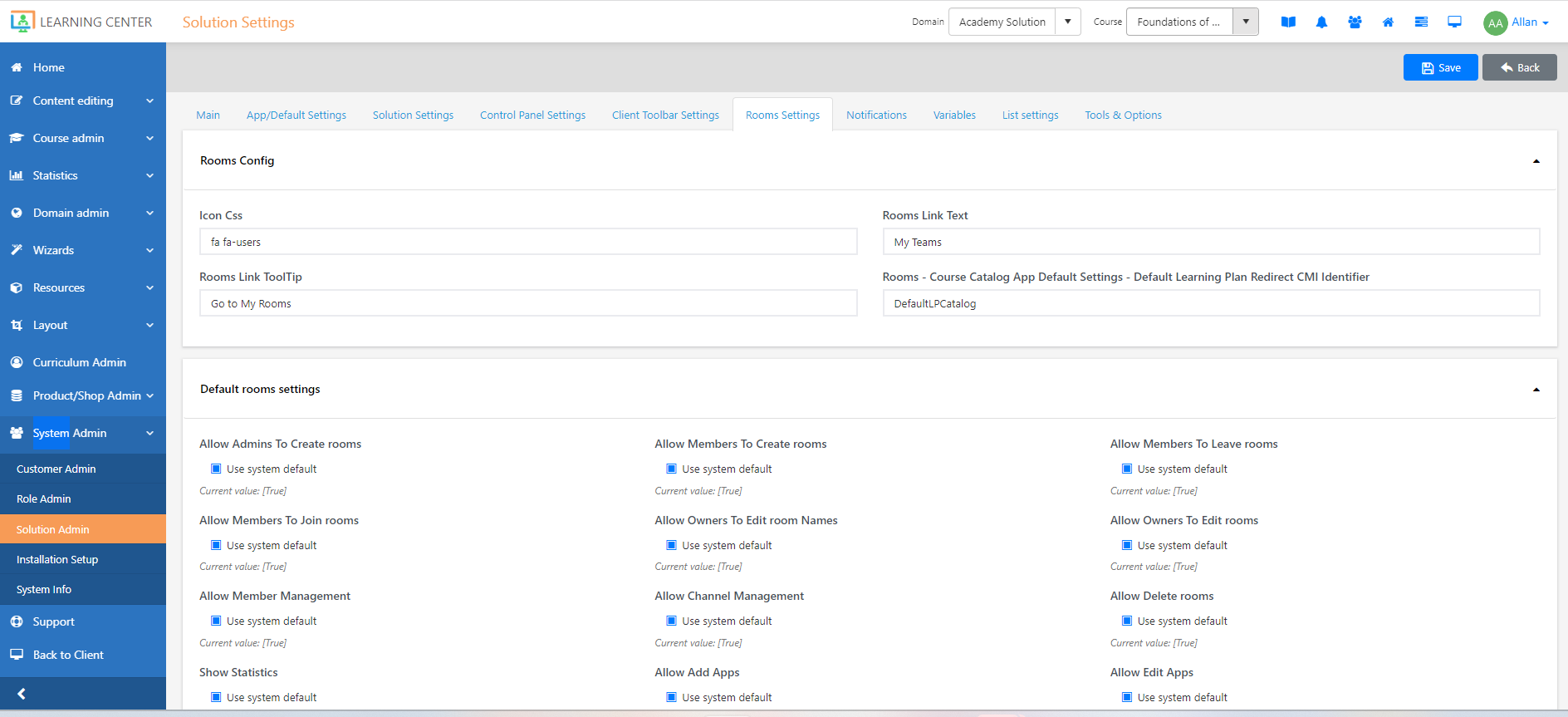Viewport: 1568px width, 717px height.
Task: Click the Resources cube icon
Action: point(17,287)
